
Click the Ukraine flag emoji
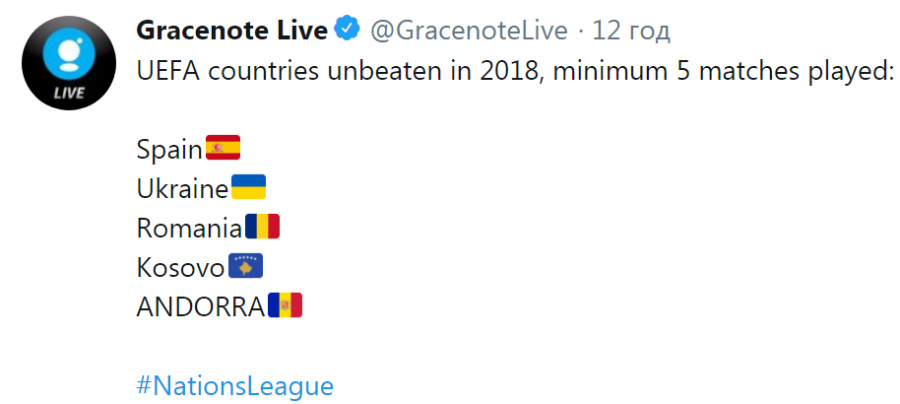[249, 187]
